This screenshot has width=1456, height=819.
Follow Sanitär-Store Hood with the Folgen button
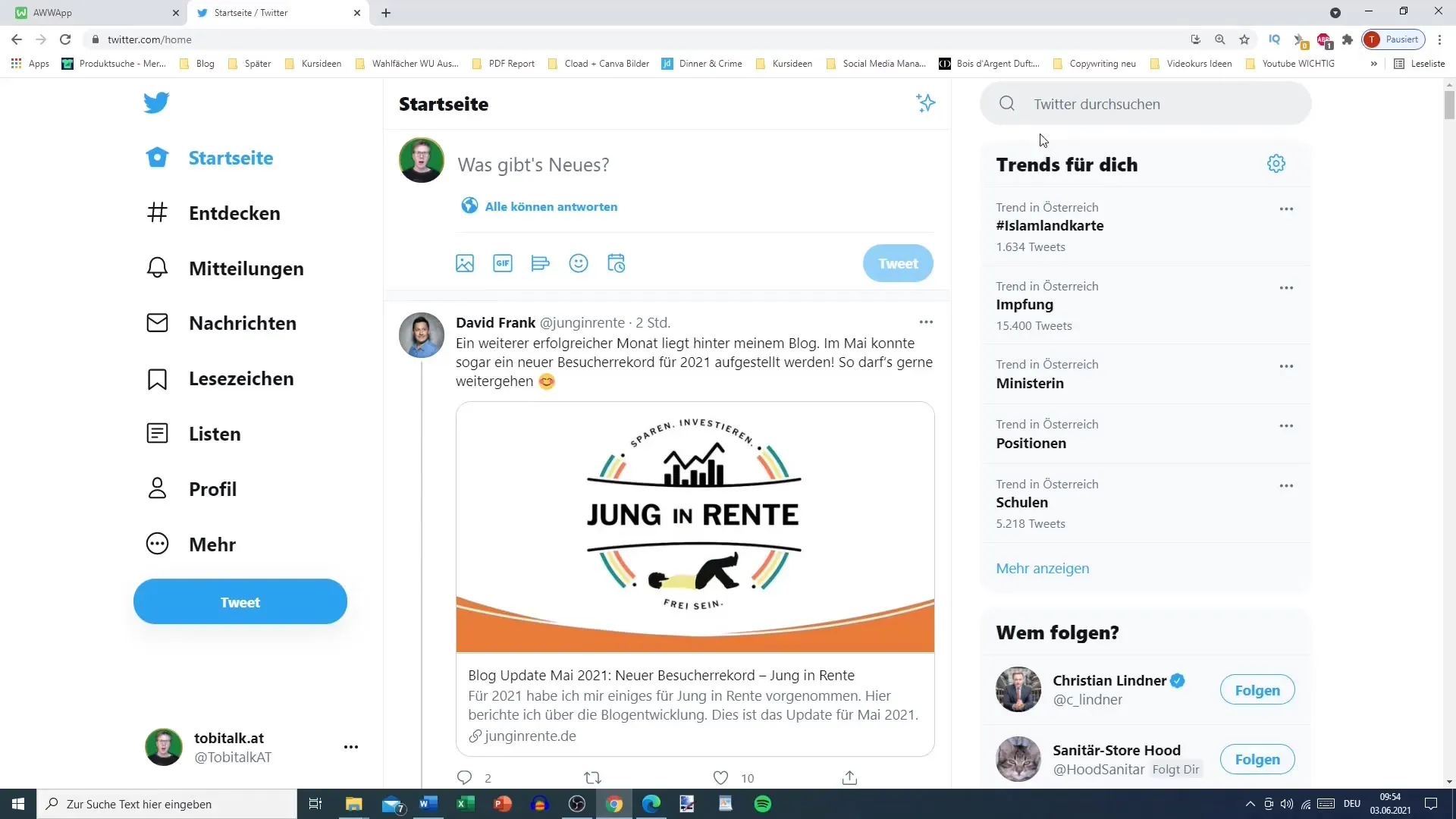point(1257,759)
